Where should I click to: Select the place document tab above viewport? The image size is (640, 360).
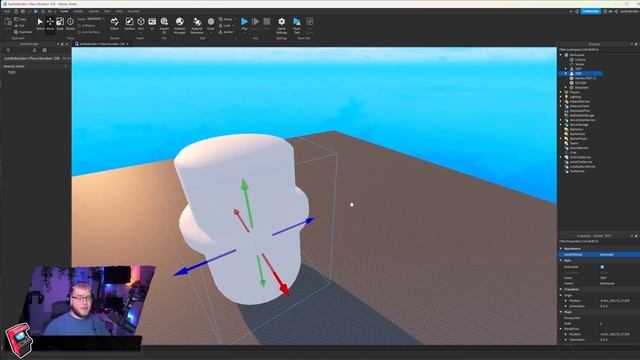[102, 44]
